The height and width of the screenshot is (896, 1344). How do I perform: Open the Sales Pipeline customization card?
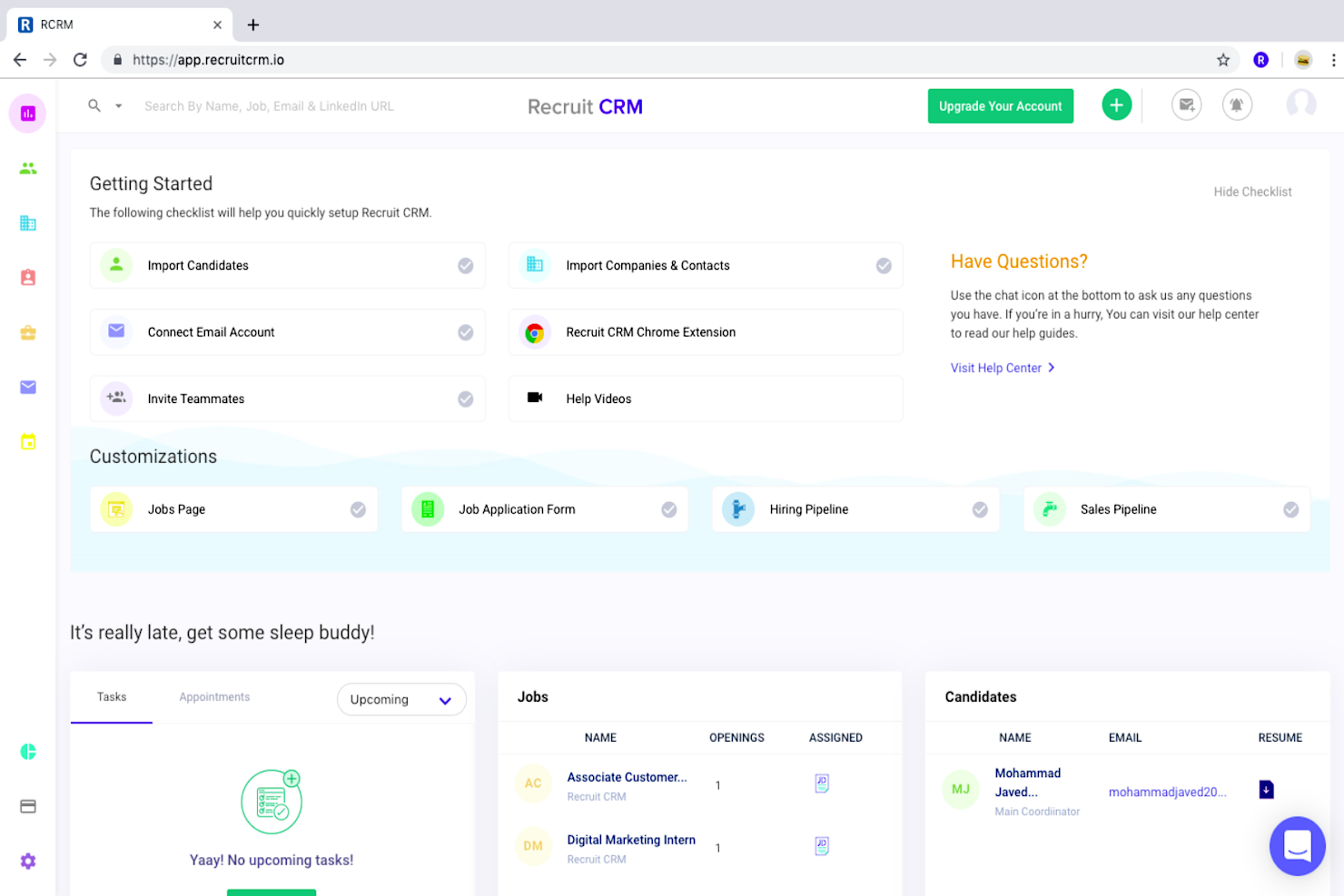tap(1167, 510)
